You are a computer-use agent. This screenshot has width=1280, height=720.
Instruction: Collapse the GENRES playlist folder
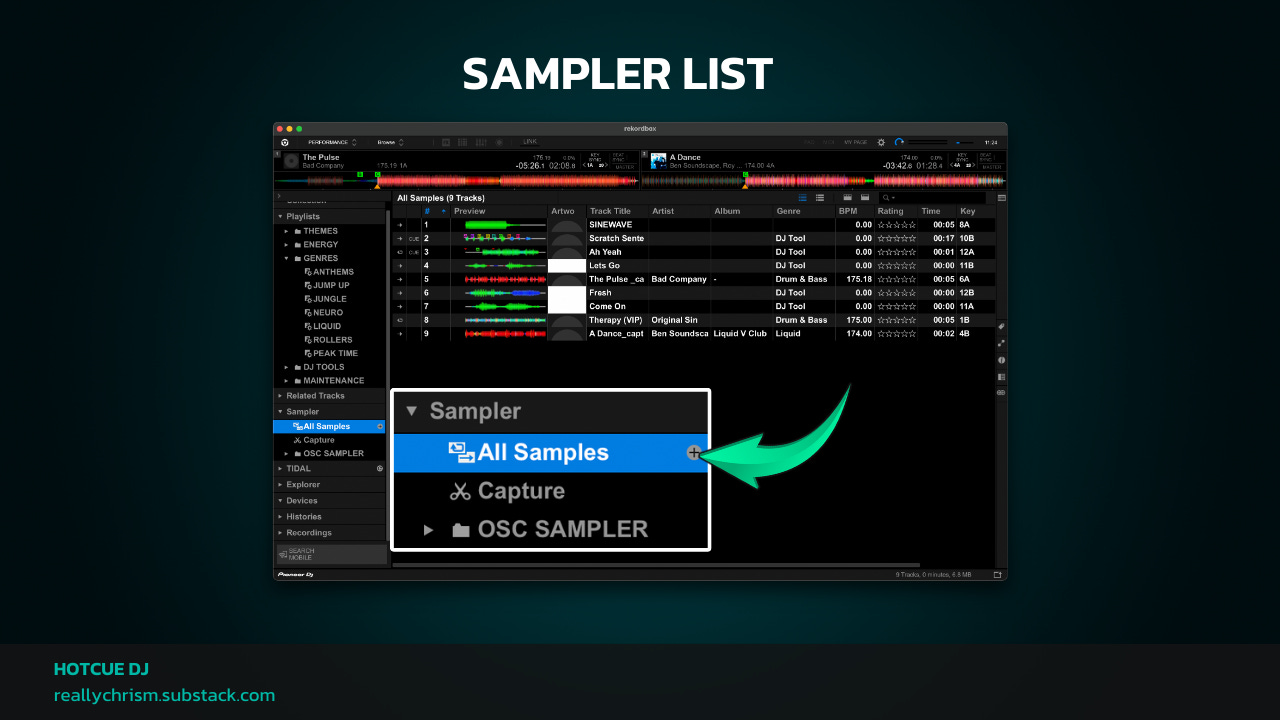click(286, 258)
